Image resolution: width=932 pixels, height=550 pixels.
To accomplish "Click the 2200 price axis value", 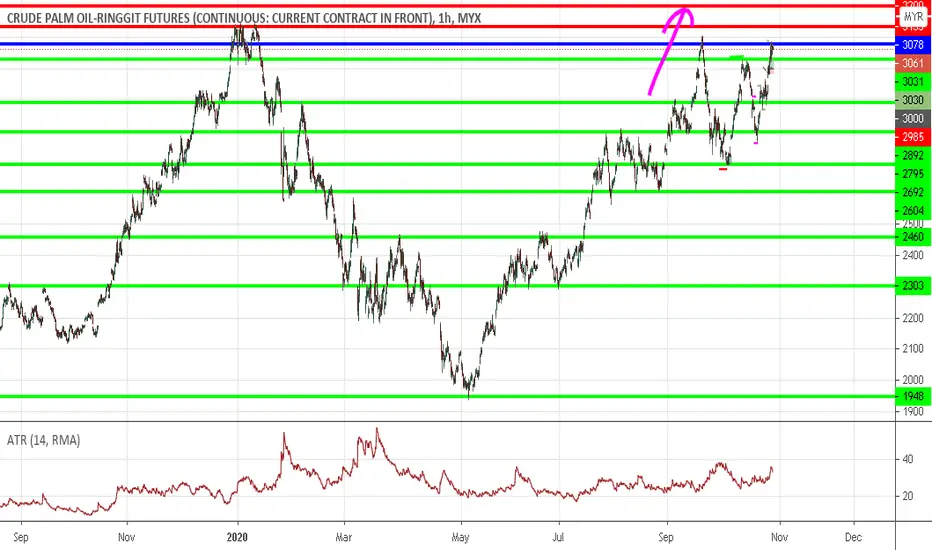I will [x=913, y=318].
